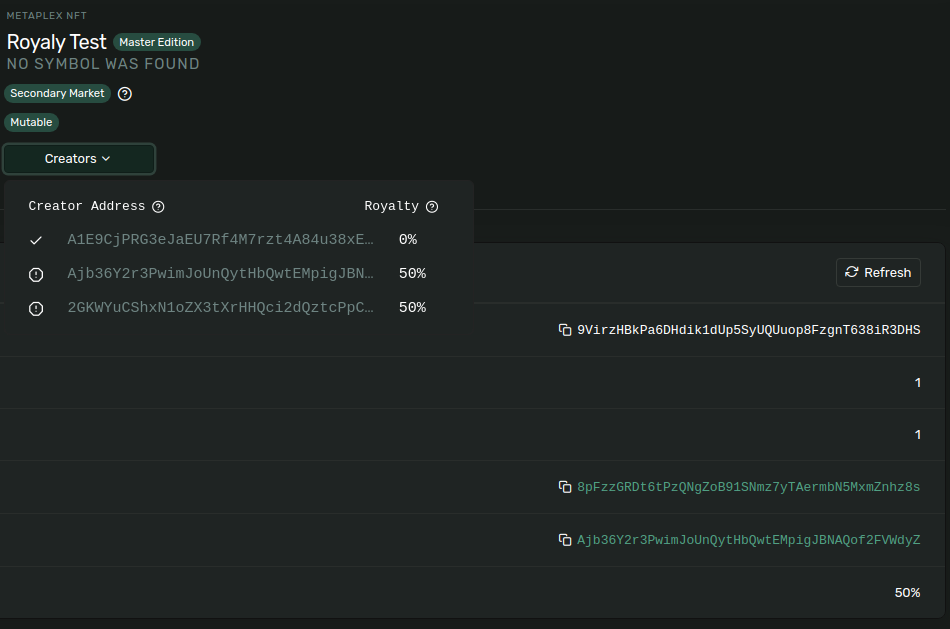
Task: Click help icon beside Creator Address header
Action: pos(158,207)
